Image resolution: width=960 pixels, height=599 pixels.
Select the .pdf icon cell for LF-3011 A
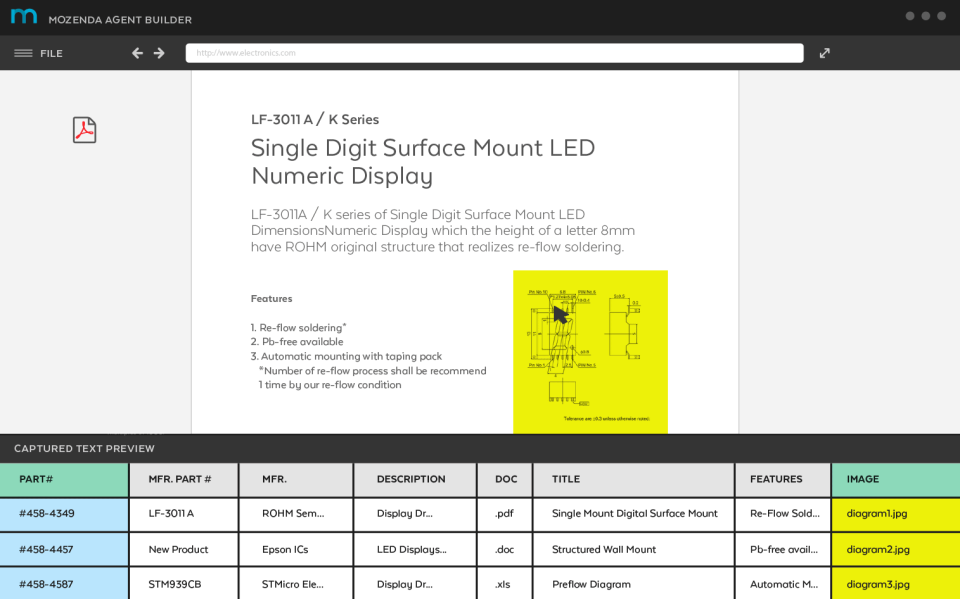pyautogui.click(x=504, y=514)
